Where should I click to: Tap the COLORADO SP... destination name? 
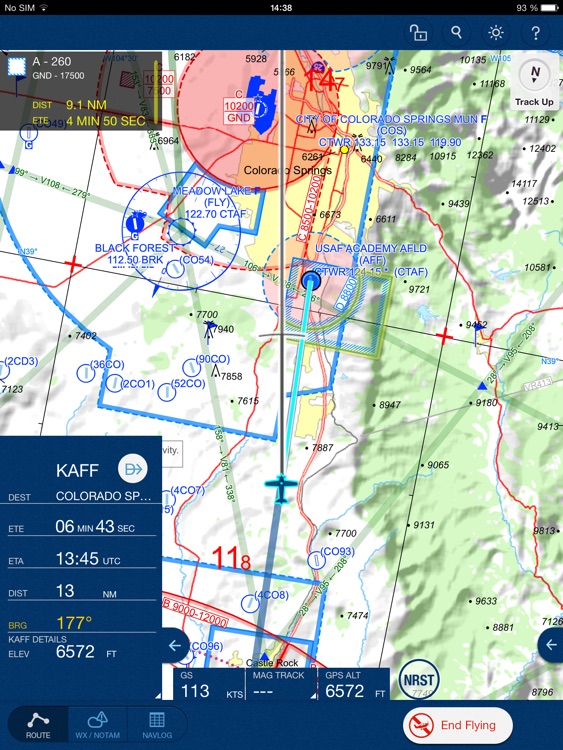[104, 496]
